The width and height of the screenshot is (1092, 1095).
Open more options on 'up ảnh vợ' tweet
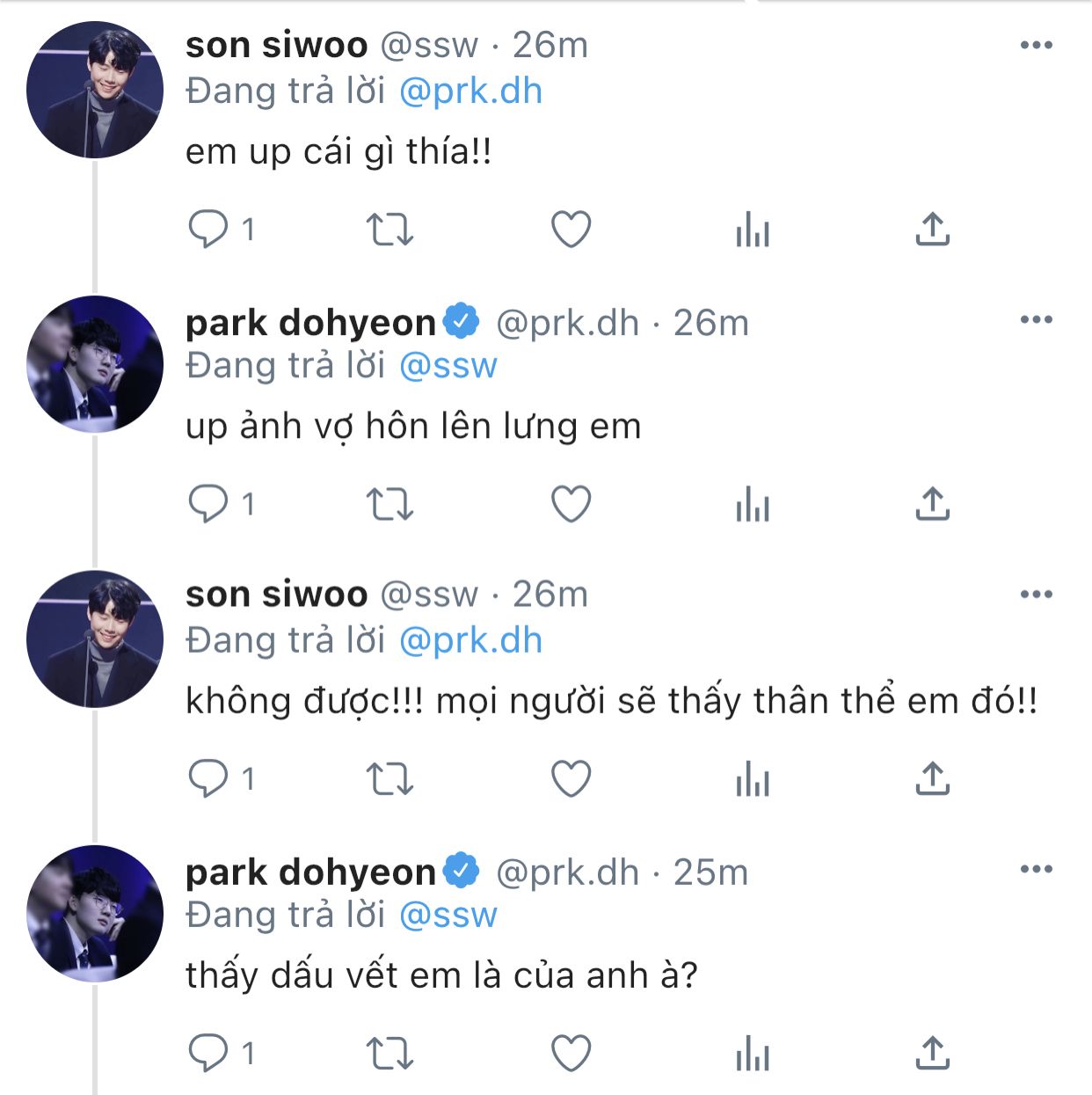[1036, 320]
